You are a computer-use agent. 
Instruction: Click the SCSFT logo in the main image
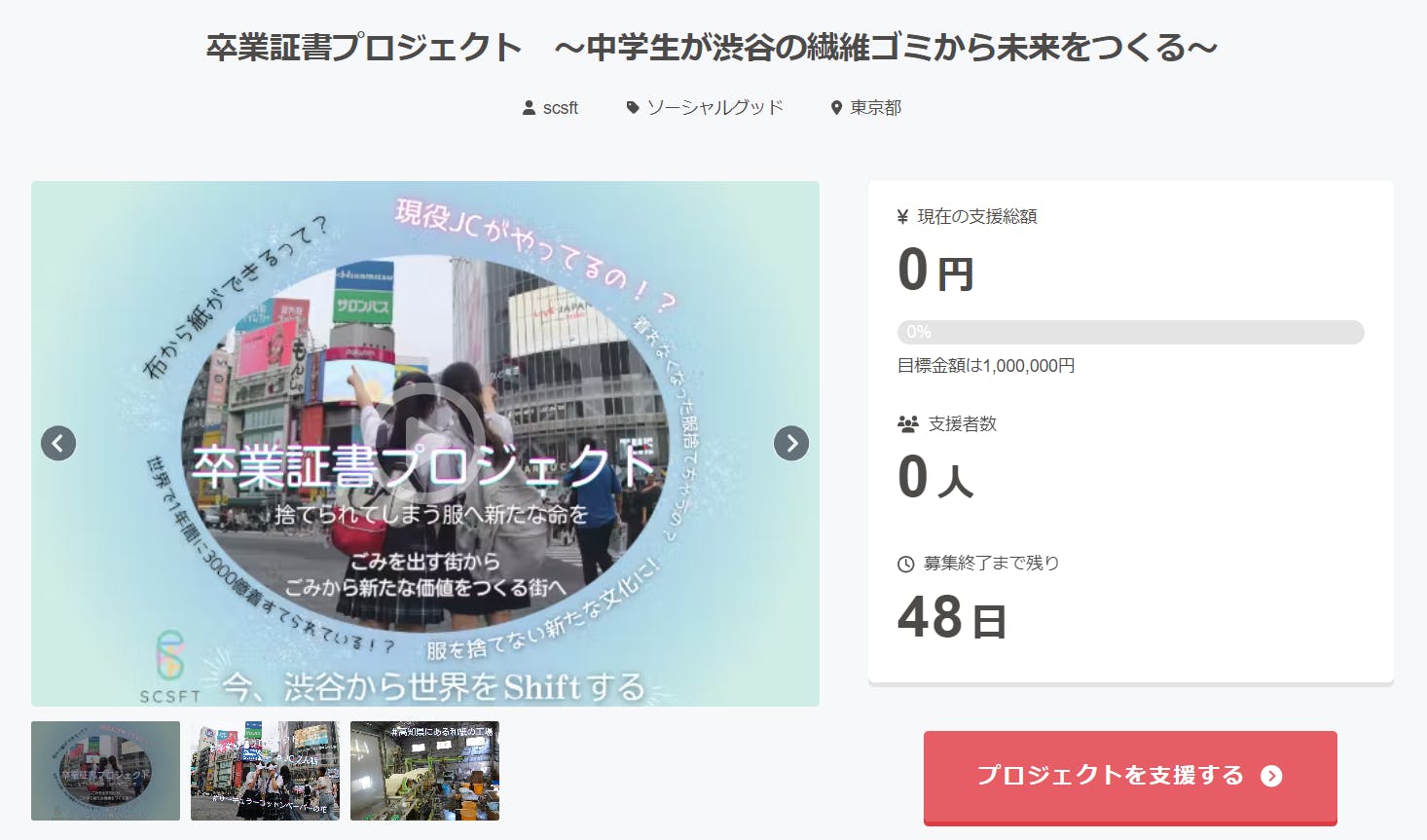pos(170,667)
